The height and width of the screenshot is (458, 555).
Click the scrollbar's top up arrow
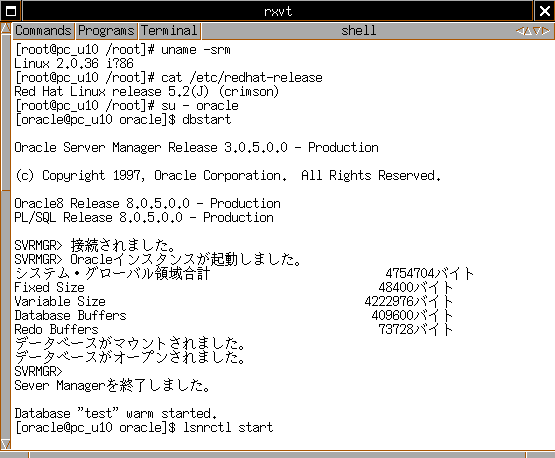[x=6, y=28]
